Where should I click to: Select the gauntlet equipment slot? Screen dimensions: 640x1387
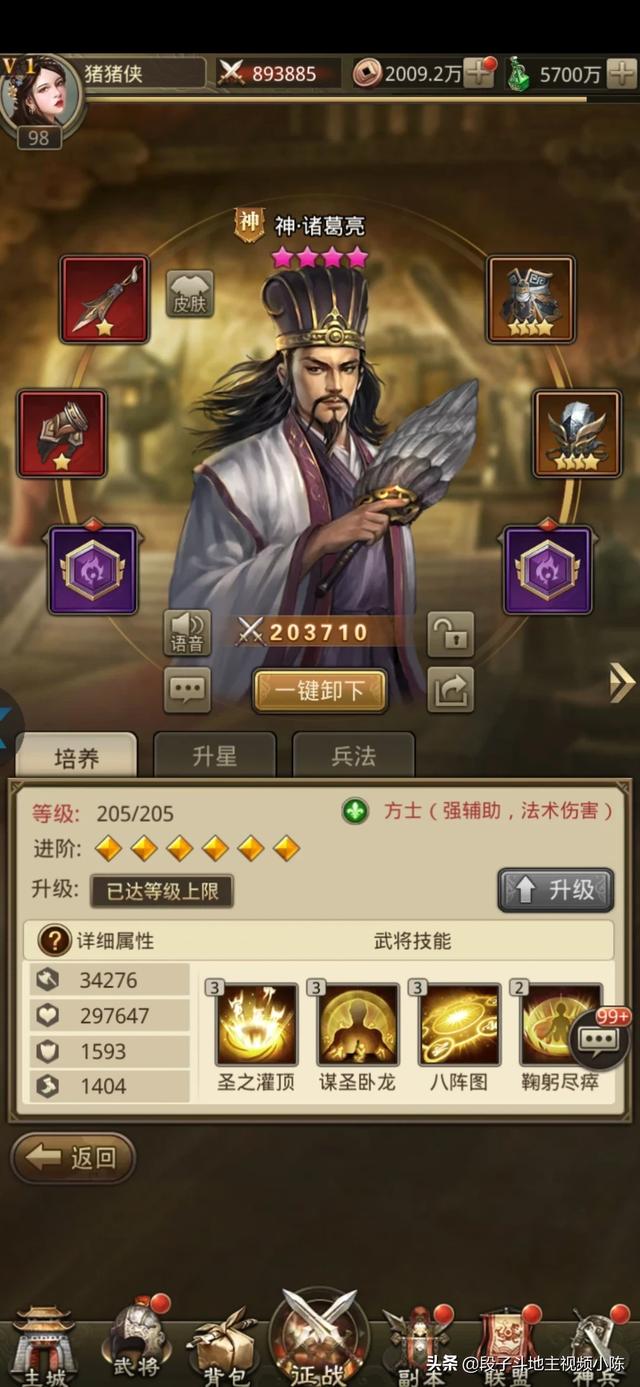pos(61,433)
